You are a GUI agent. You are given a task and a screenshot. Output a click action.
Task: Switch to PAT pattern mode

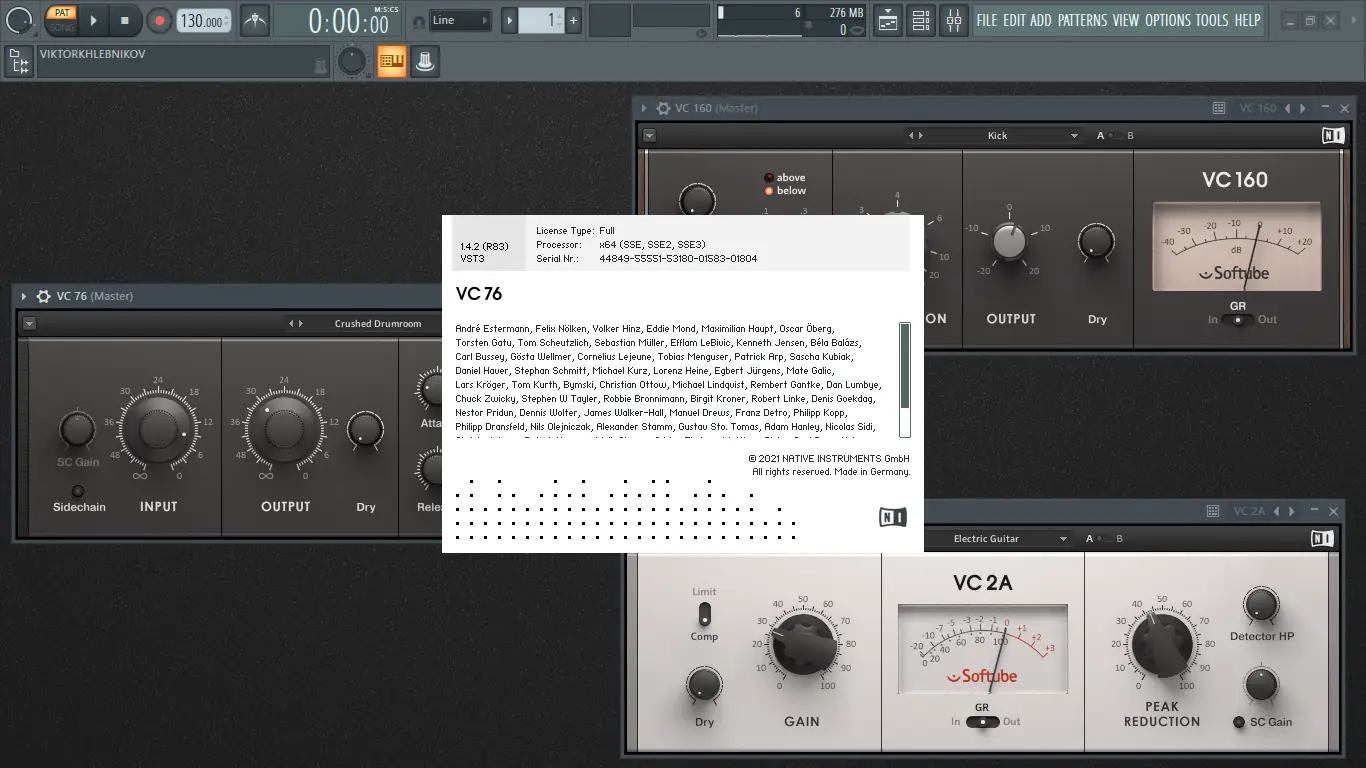pyautogui.click(x=61, y=13)
